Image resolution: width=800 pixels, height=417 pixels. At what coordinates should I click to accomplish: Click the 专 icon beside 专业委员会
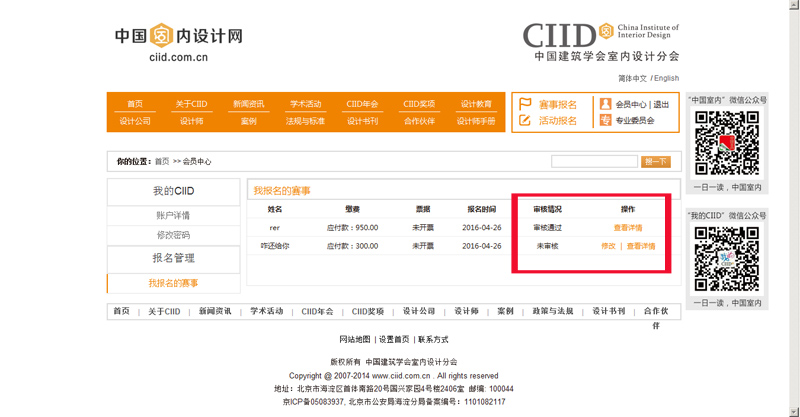click(x=605, y=121)
